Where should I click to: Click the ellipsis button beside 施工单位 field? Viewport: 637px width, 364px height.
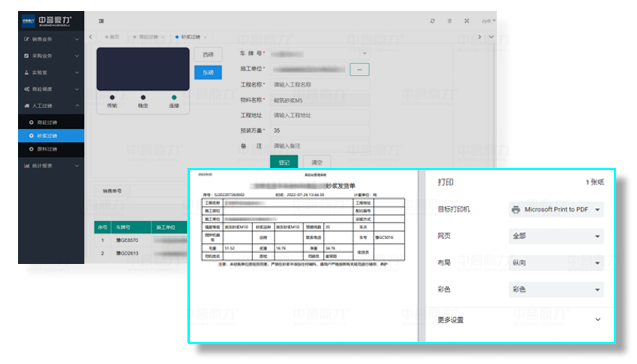pyautogui.click(x=360, y=69)
